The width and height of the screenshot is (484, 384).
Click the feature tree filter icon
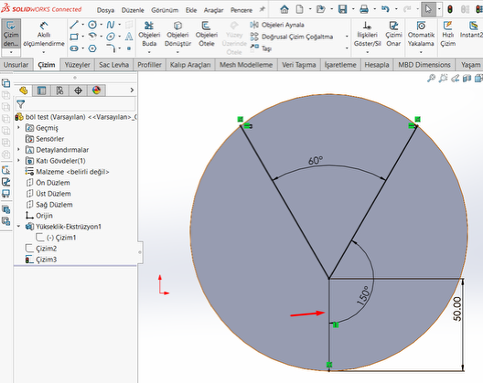(21, 104)
